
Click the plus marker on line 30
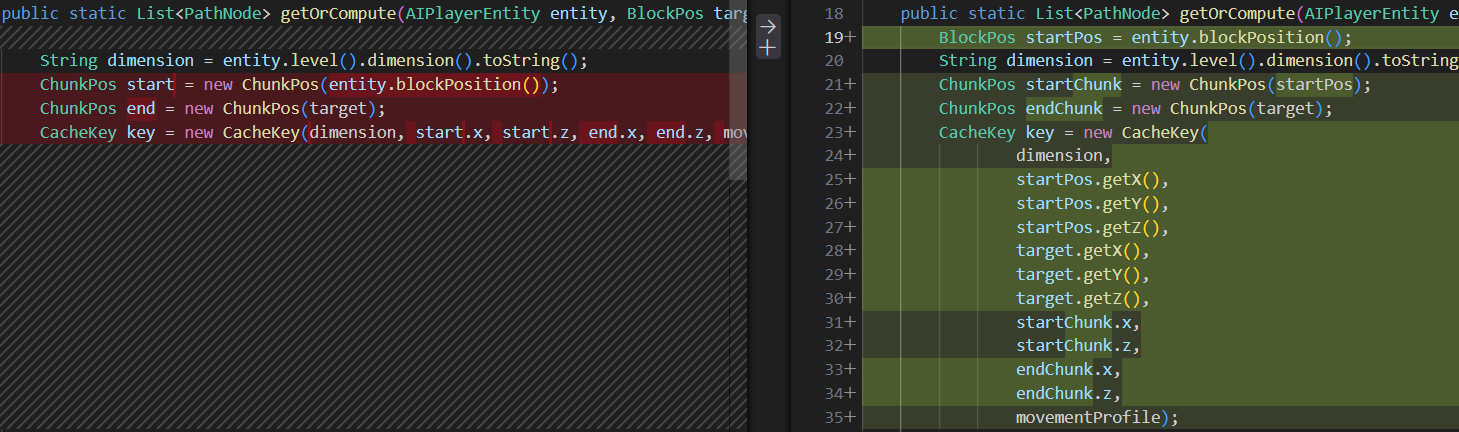pyautogui.click(x=850, y=299)
